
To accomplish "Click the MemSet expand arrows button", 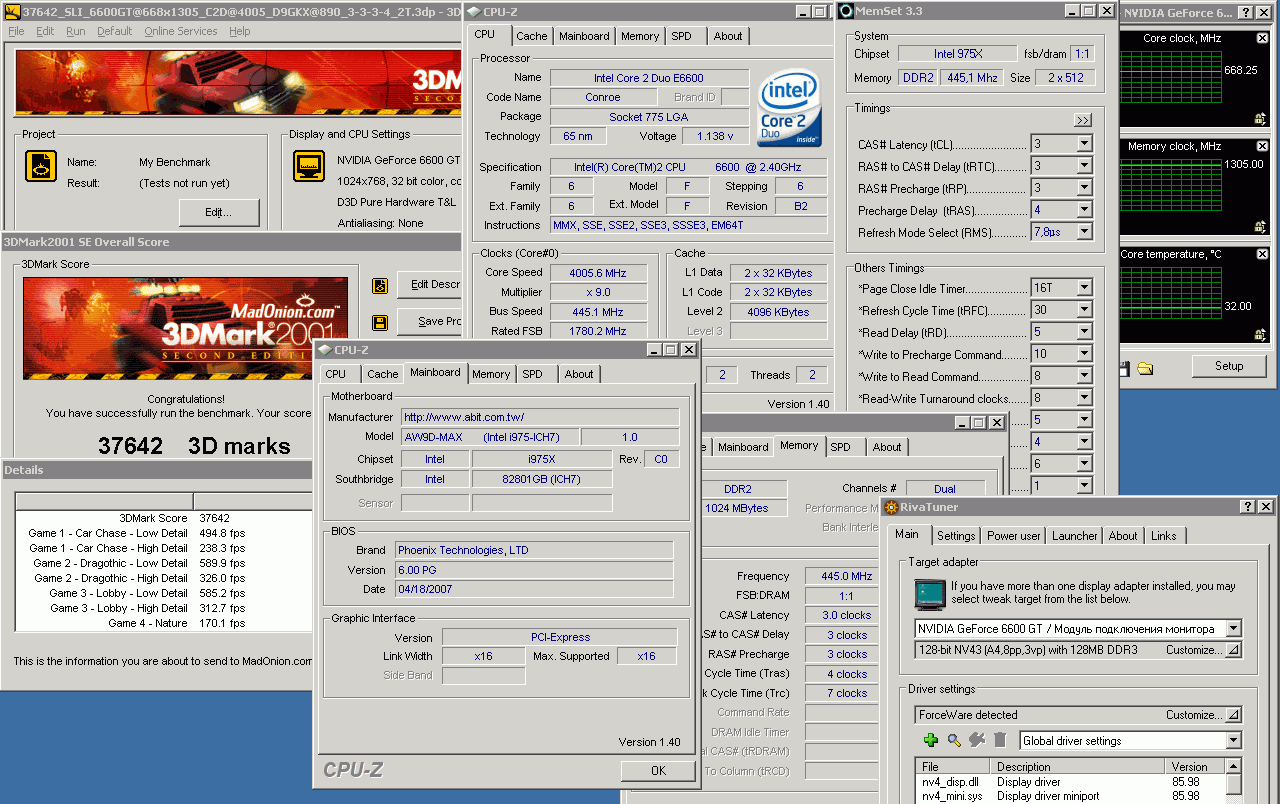I will (1083, 120).
